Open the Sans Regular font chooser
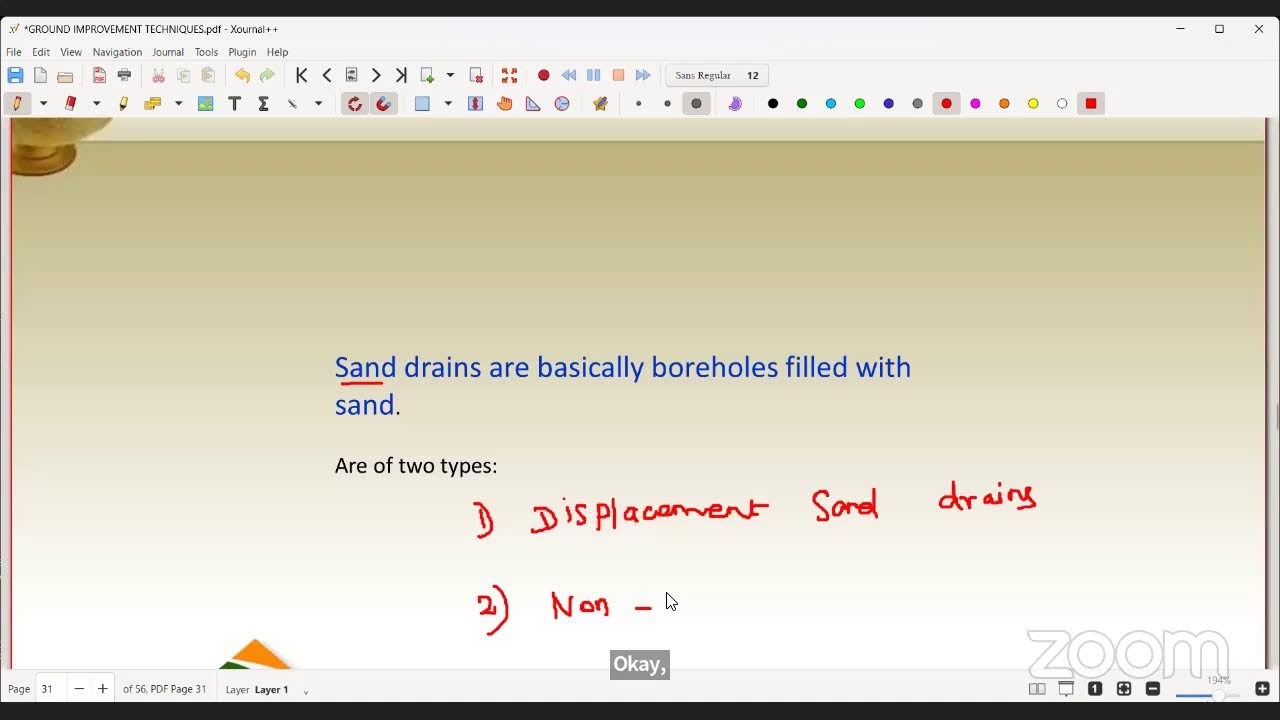 717,75
